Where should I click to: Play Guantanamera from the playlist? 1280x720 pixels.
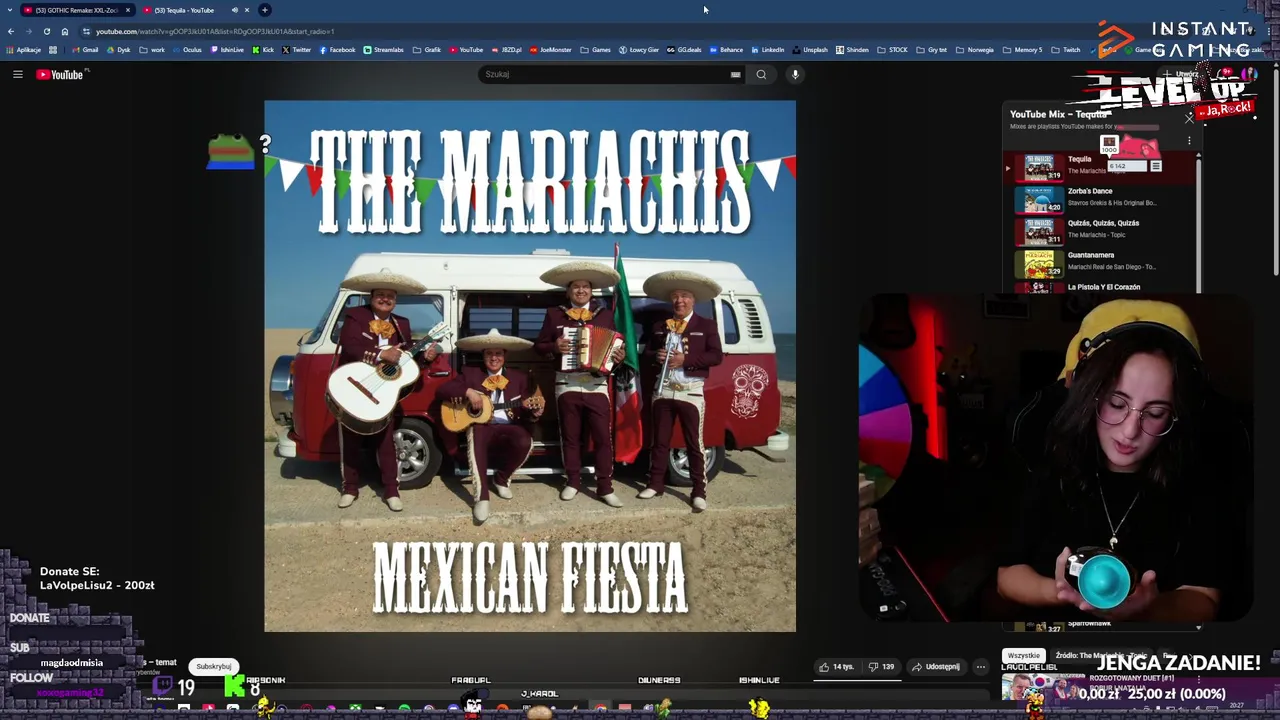tap(1100, 262)
